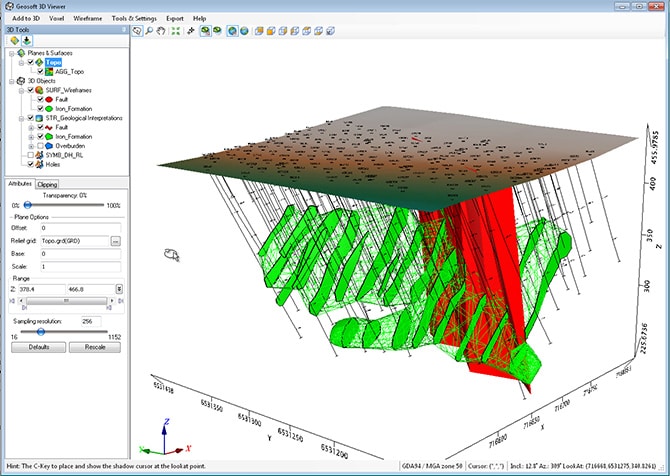Open the Z range dropdown arrow

point(119,289)
